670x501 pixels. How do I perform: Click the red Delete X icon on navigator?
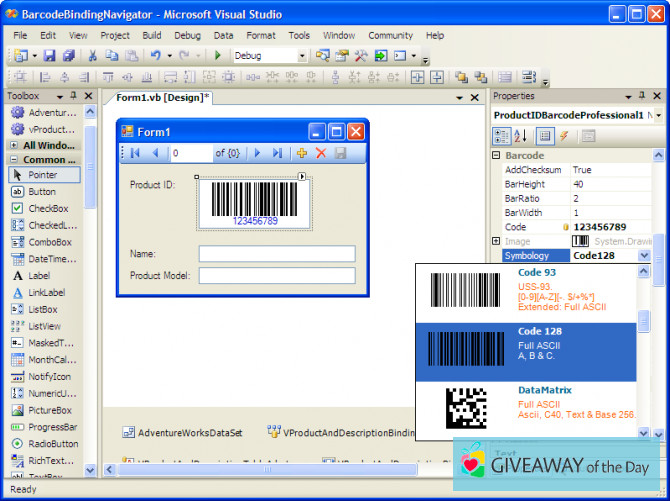[x=321, y=153]
